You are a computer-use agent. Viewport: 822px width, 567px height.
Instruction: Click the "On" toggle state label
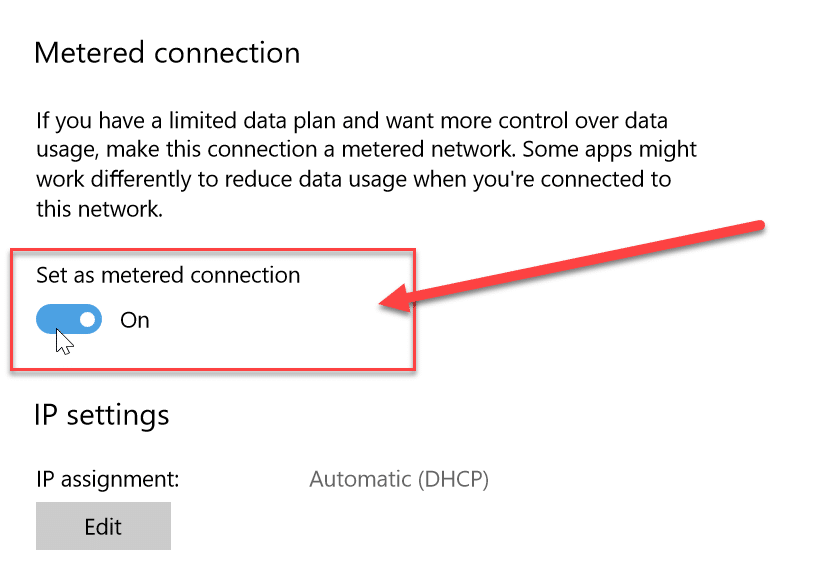135,320
